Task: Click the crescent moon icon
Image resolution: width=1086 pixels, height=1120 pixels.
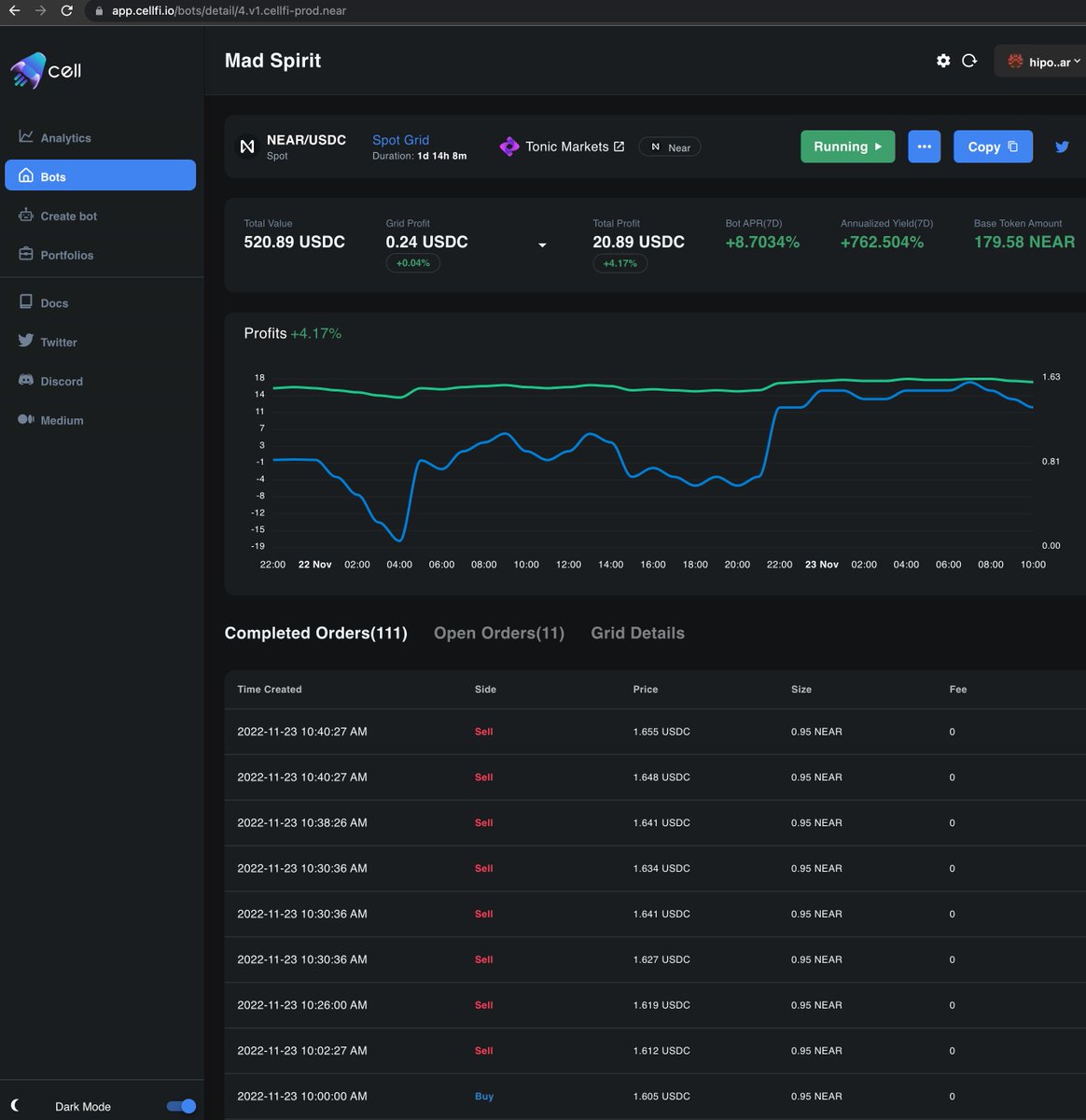Action: tap(15, 1105)
